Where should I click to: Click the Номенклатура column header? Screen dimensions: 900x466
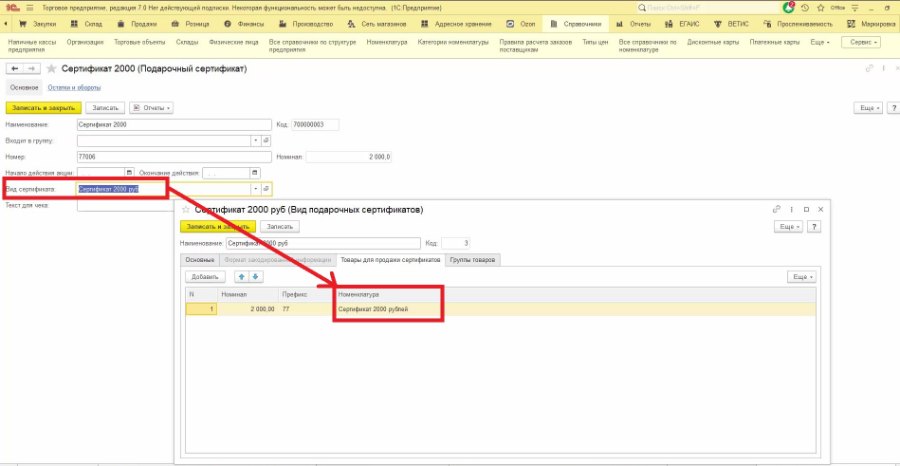pyautogui.click(x=387, y=294)
